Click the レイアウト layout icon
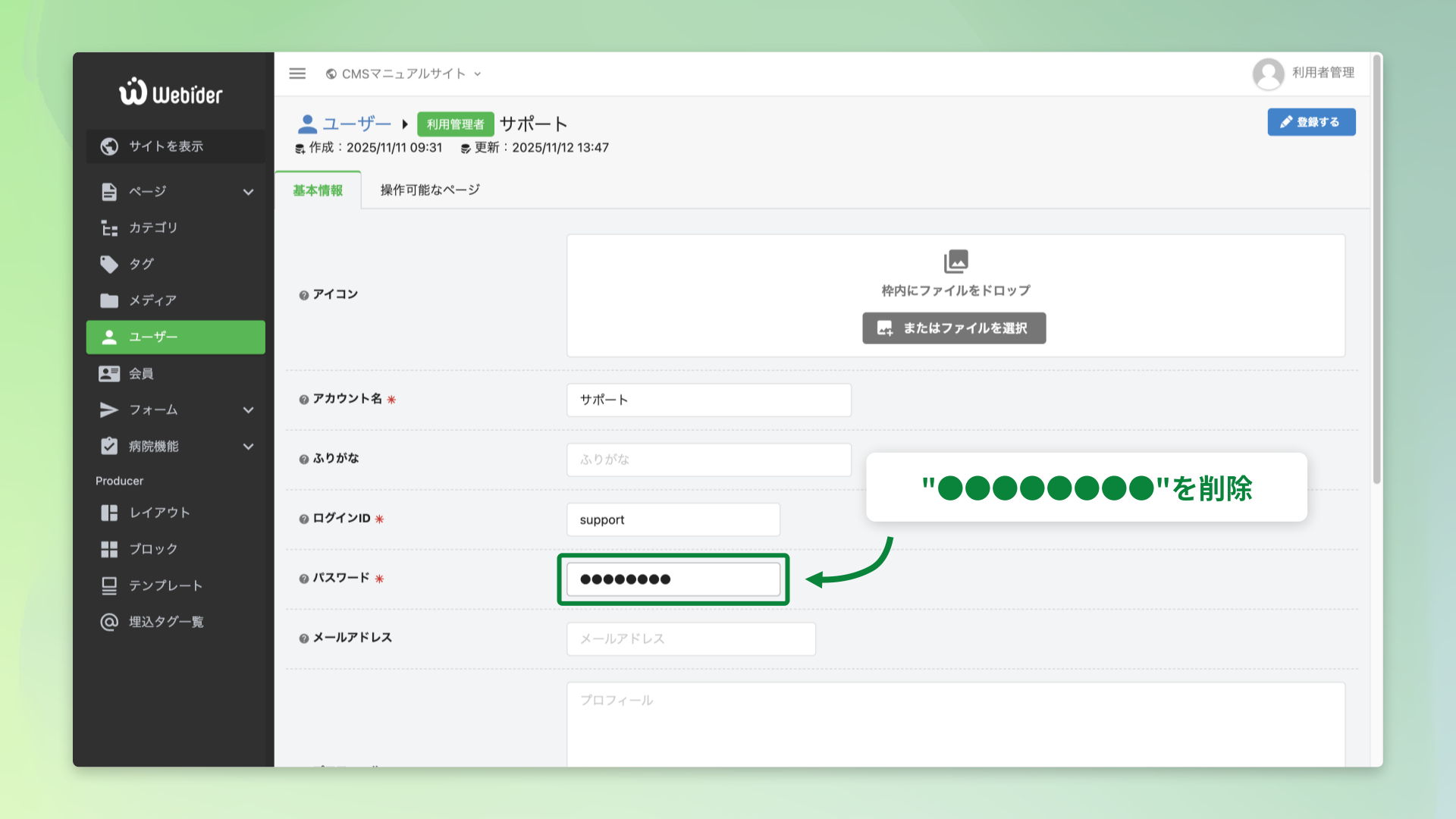This screenshot has height=819, width=1456. click(x=109, y=513)
